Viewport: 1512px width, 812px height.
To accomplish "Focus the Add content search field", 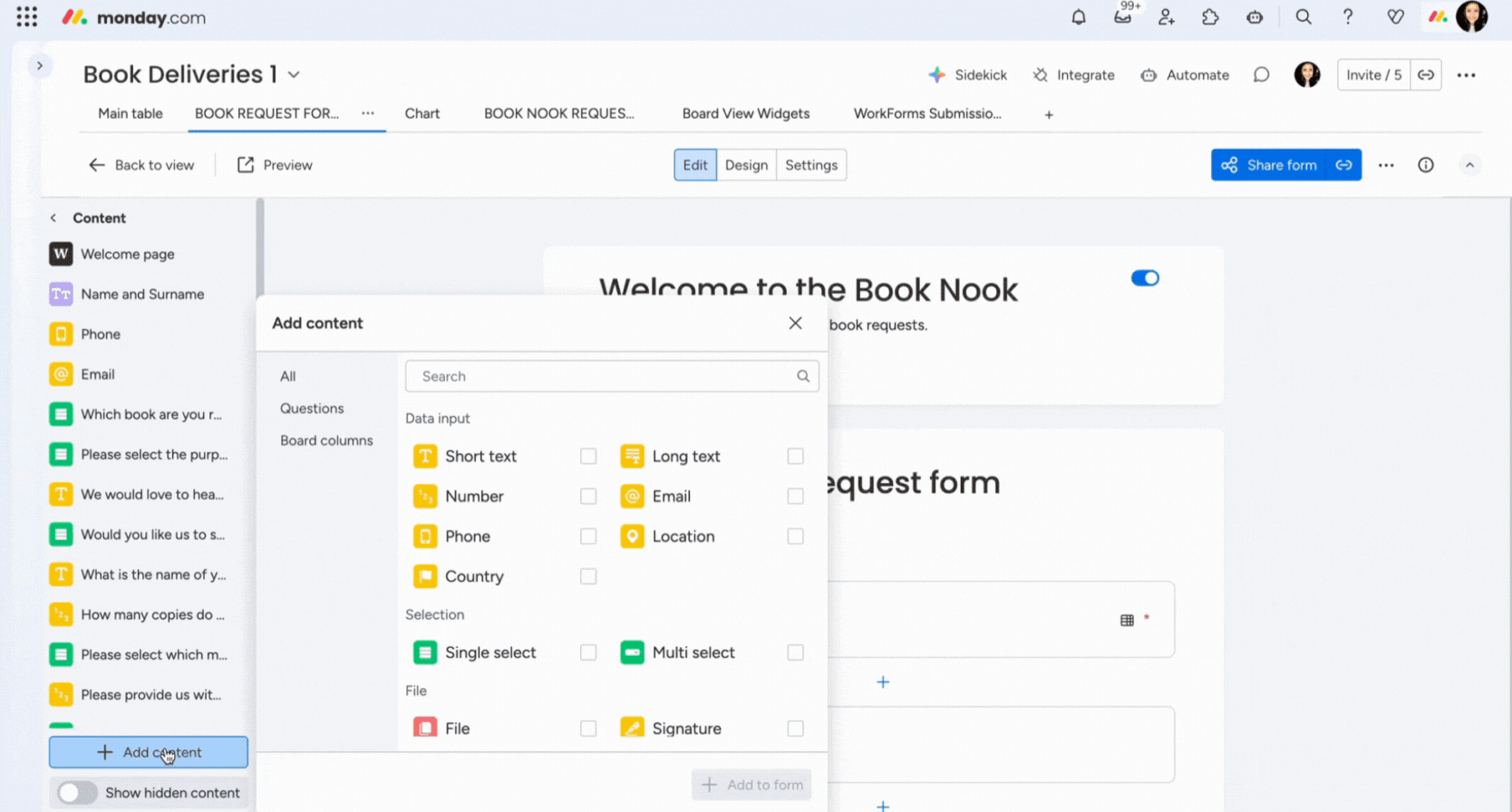I will (612, 376).
